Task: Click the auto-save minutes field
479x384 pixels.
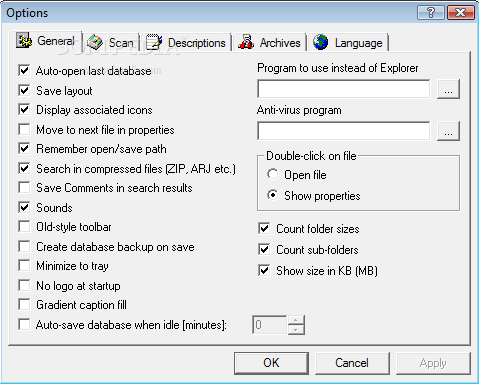Action: (x=269, y=325)
